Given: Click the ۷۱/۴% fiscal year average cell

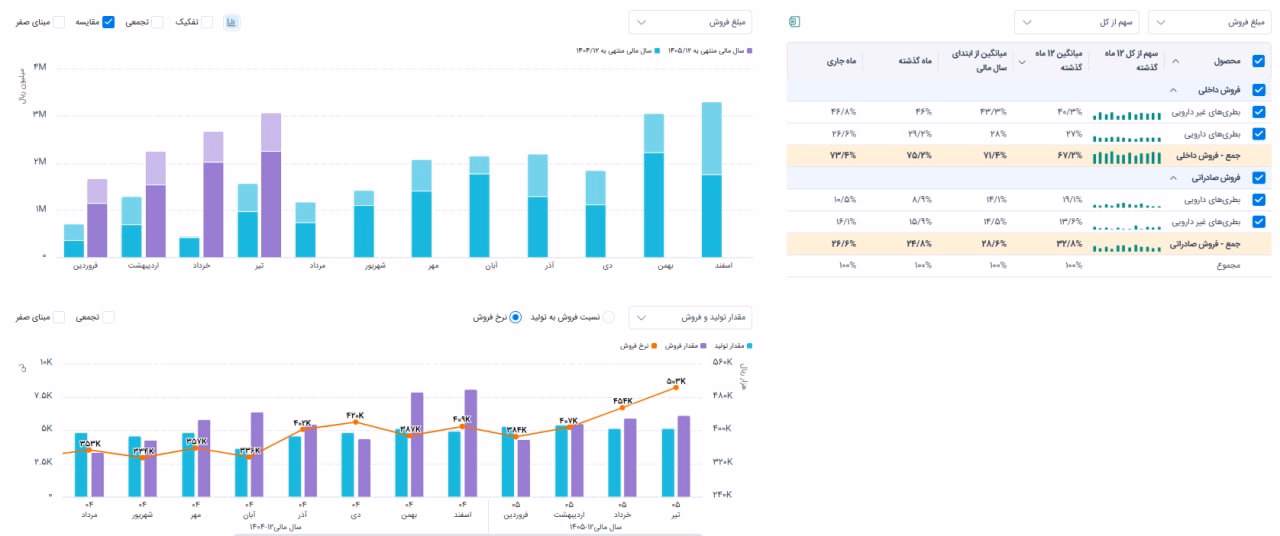Looking at the screenshot, I should pos(993,156).
